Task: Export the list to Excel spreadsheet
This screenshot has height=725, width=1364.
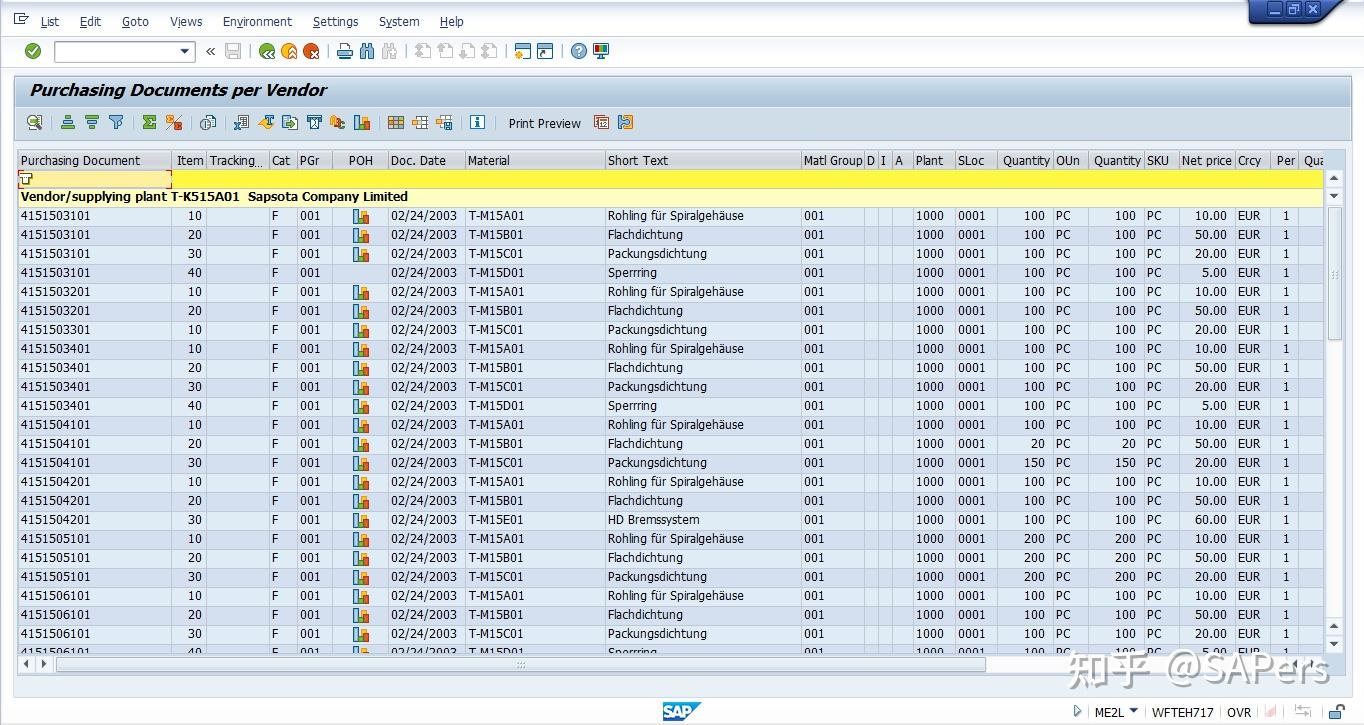Action: pos(240,122)
